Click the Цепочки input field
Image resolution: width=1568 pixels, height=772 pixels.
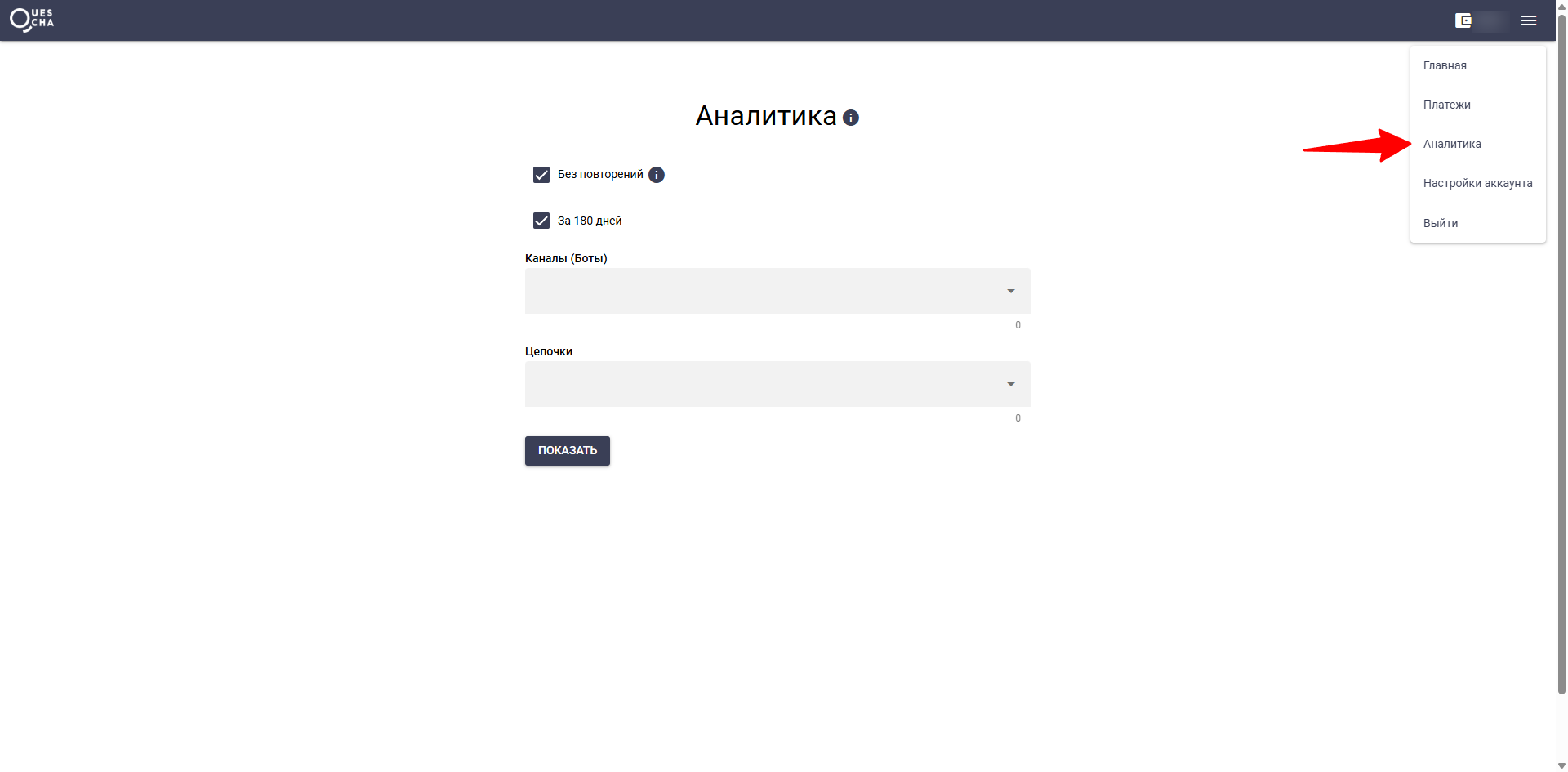pos(759,384)
